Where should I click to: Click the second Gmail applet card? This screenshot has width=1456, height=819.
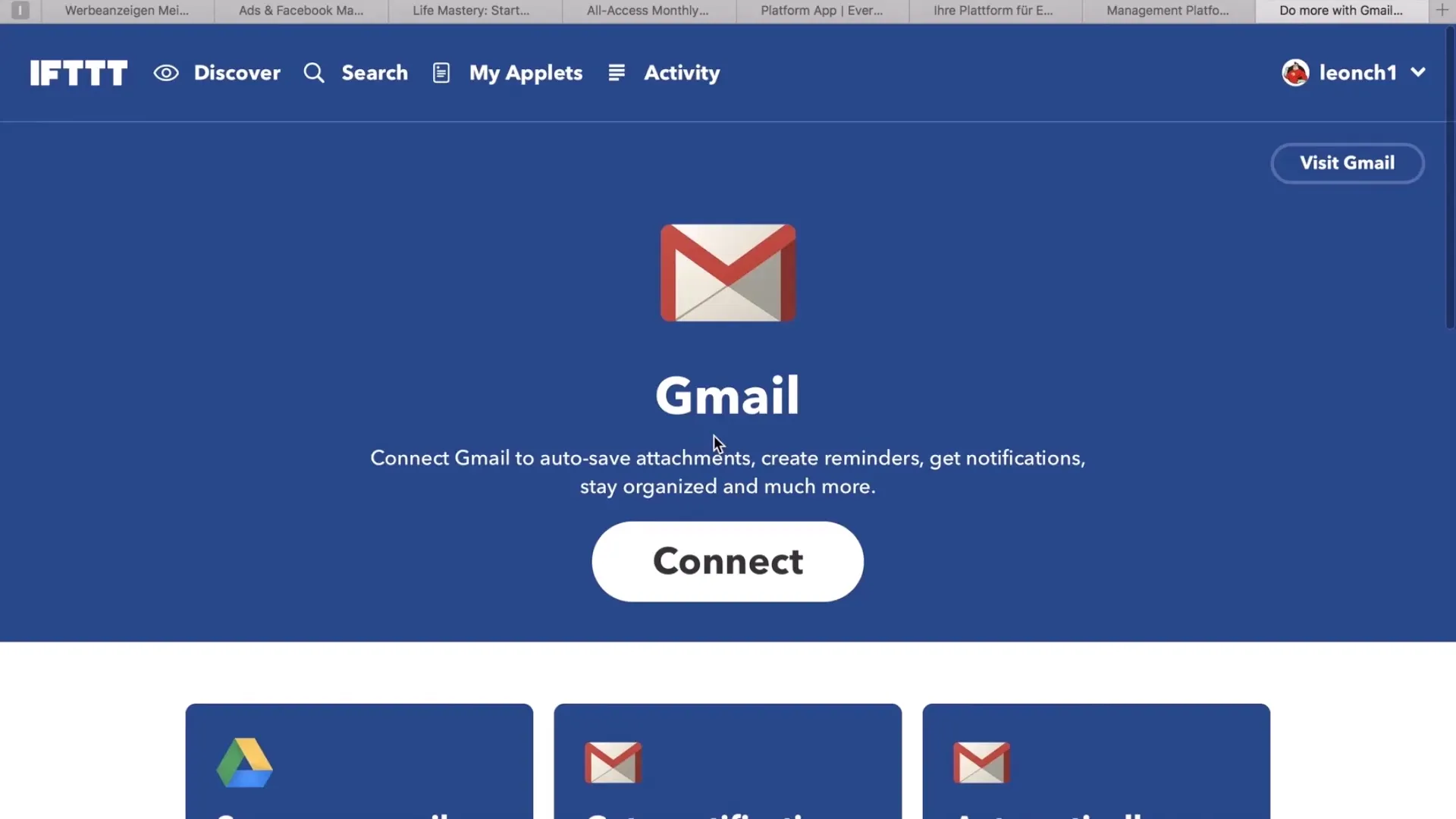tap(1096, 760)
